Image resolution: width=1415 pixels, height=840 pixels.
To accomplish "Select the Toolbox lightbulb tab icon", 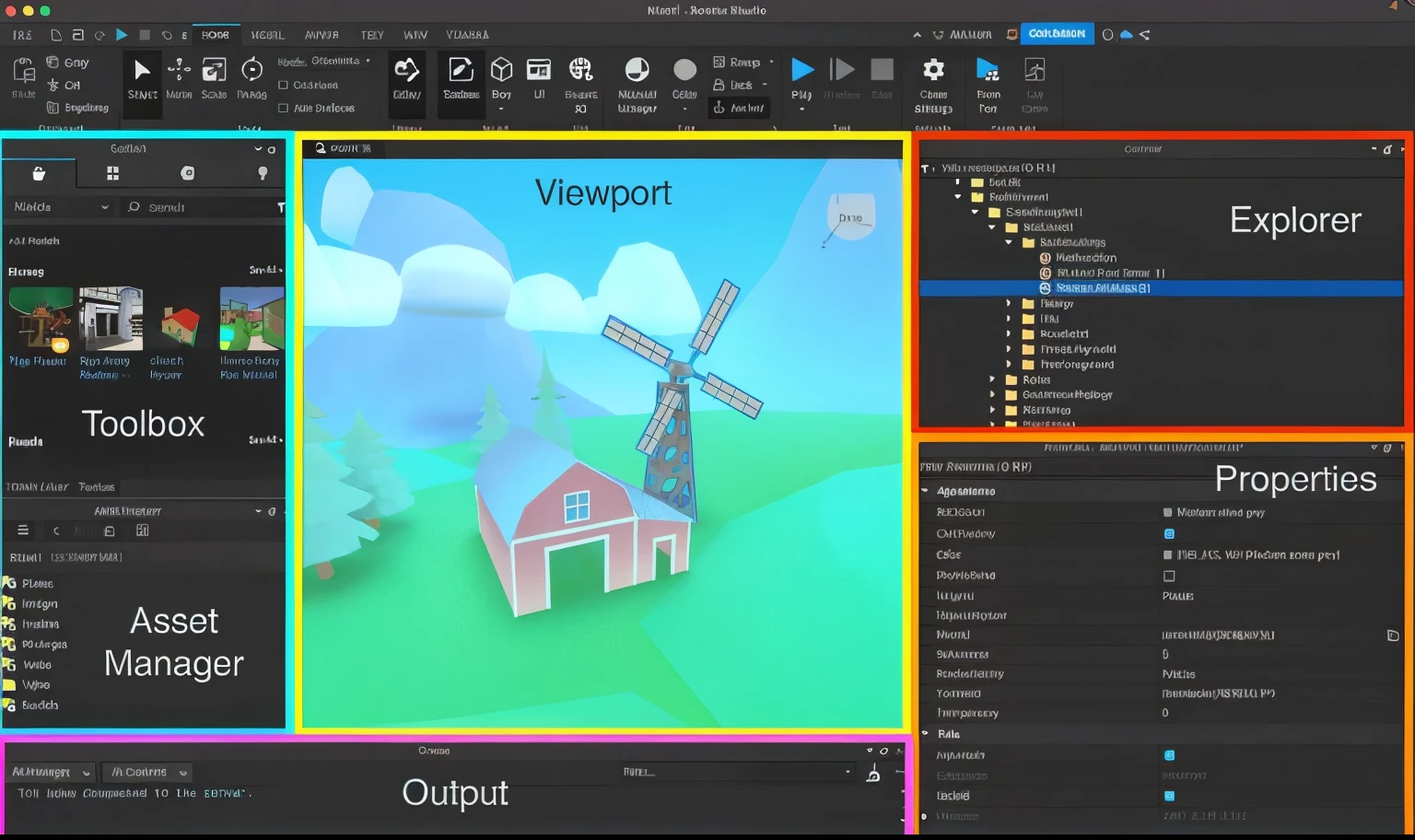I will coord(263,173).
